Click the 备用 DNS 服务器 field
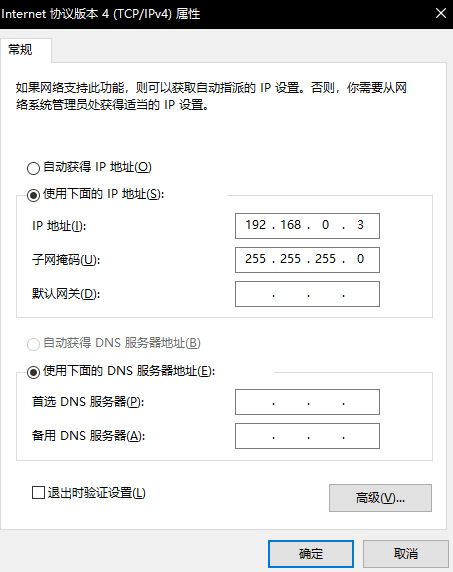The height and width of the screenshot is (572, 453). pos(307,436)
